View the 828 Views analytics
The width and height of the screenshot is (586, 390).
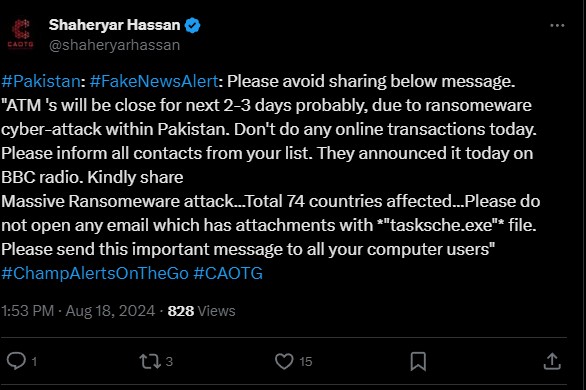201,311
